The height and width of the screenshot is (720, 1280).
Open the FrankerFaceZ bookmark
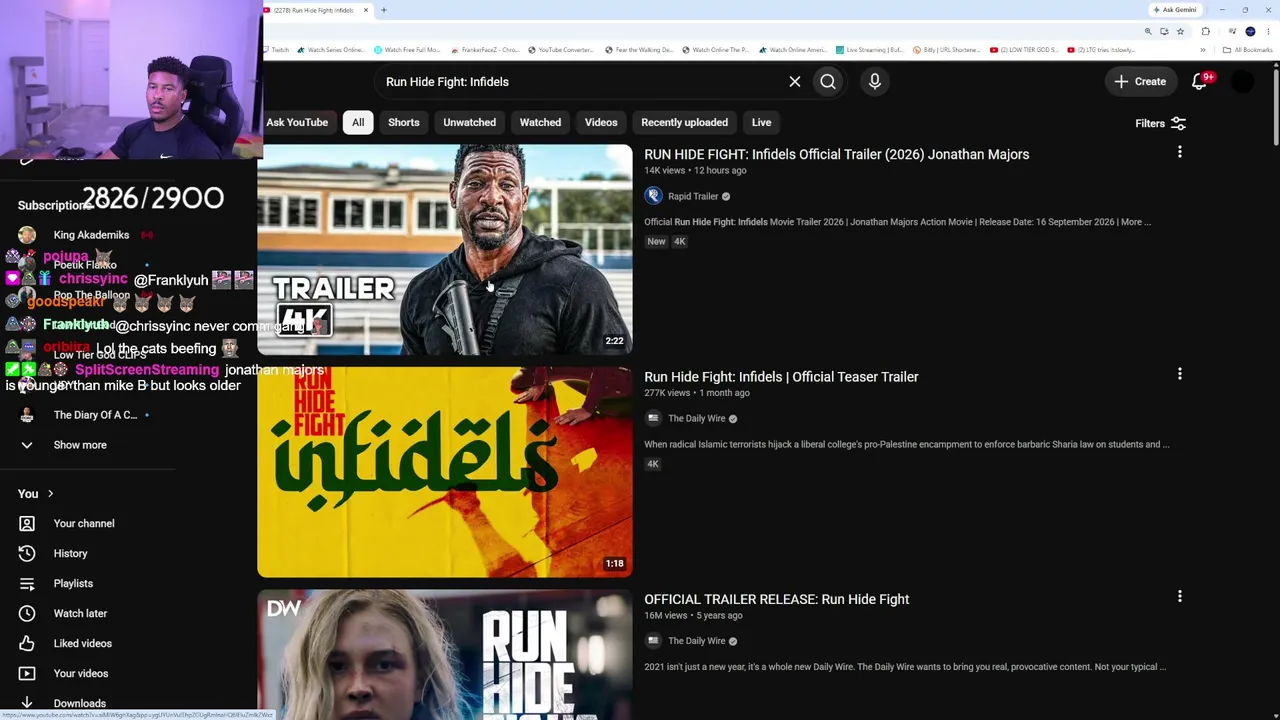(484, 50)
